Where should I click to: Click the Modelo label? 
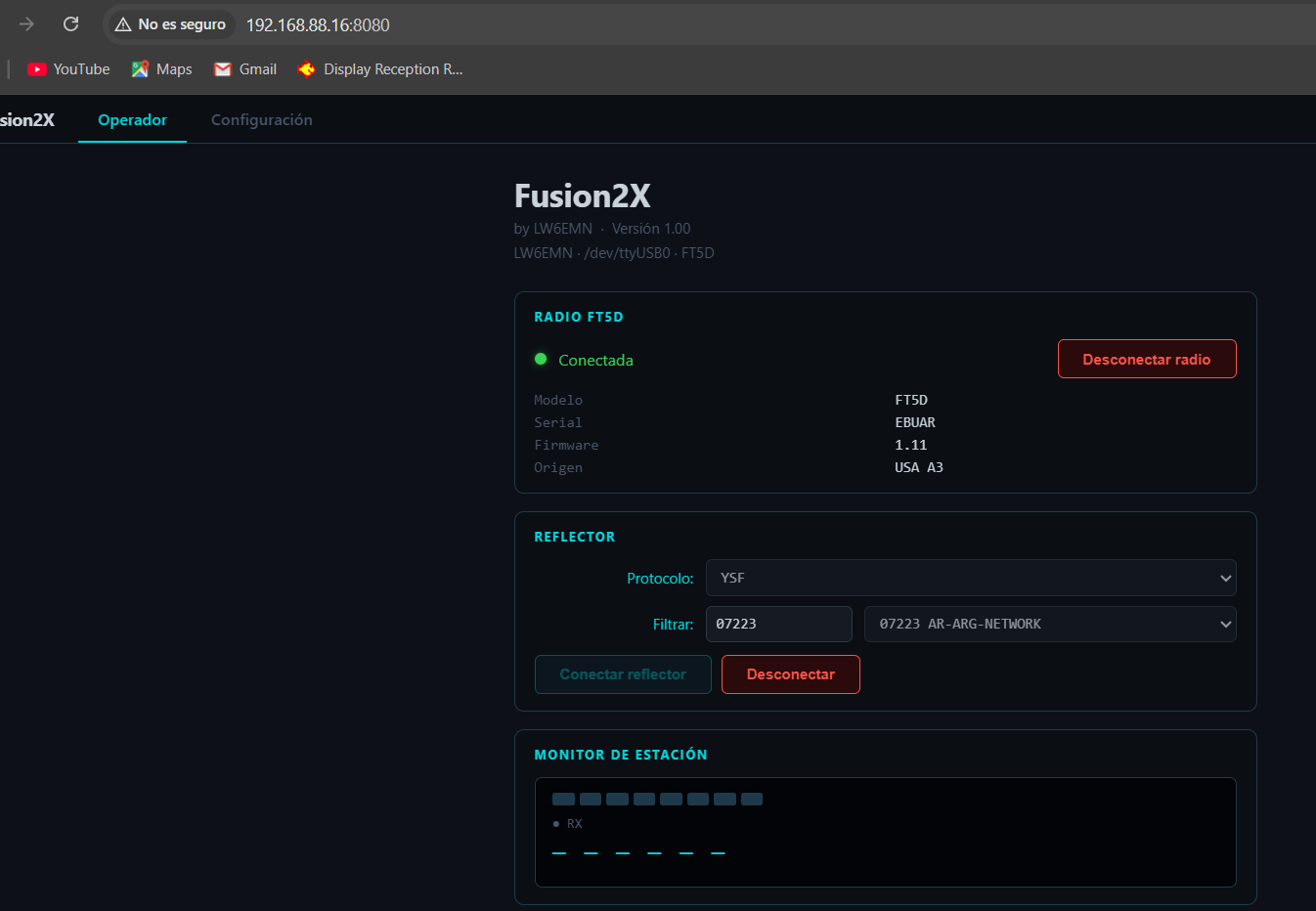pos(558,400)
